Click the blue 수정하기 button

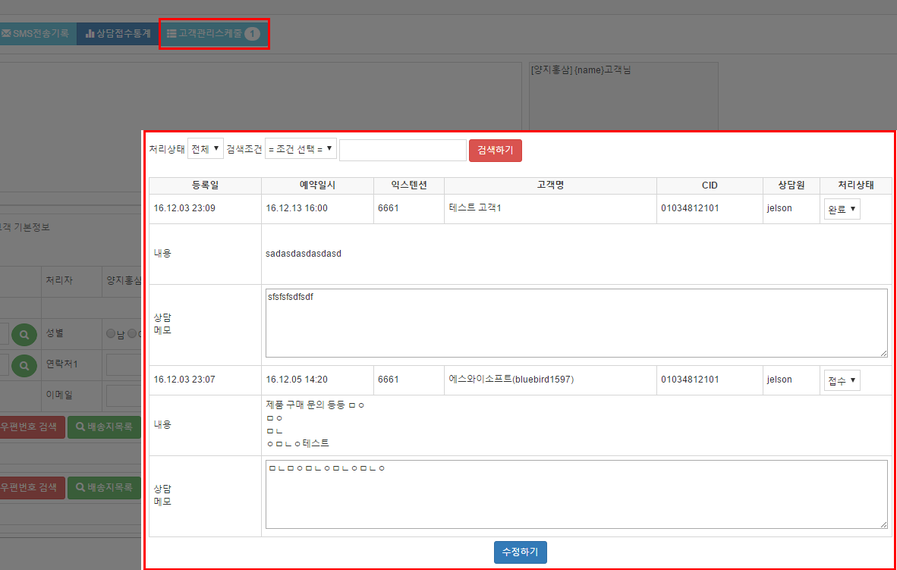click(520, 552)
